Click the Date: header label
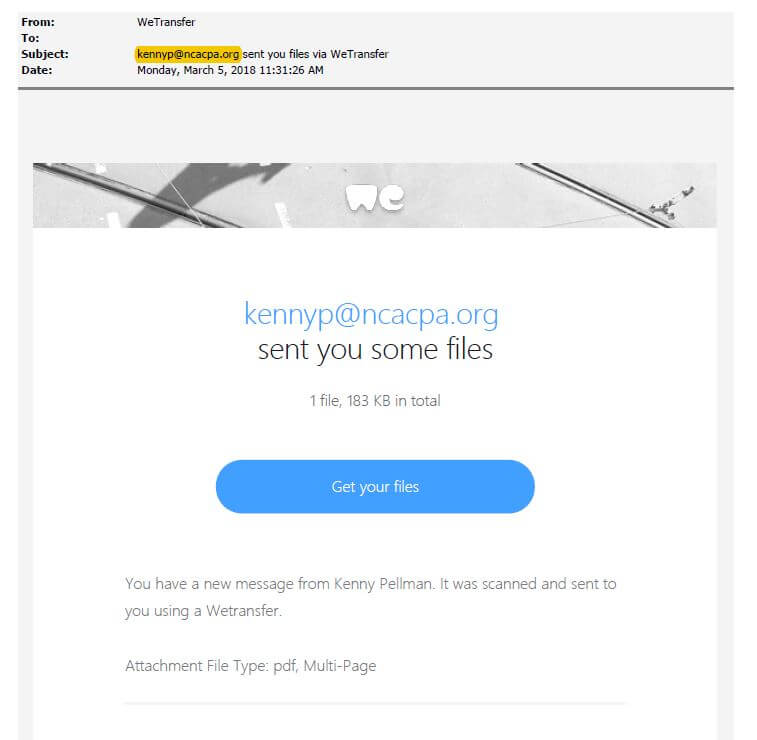Viewport: 757px width, 740px height. pyautogui.click(x=37, y=70)
